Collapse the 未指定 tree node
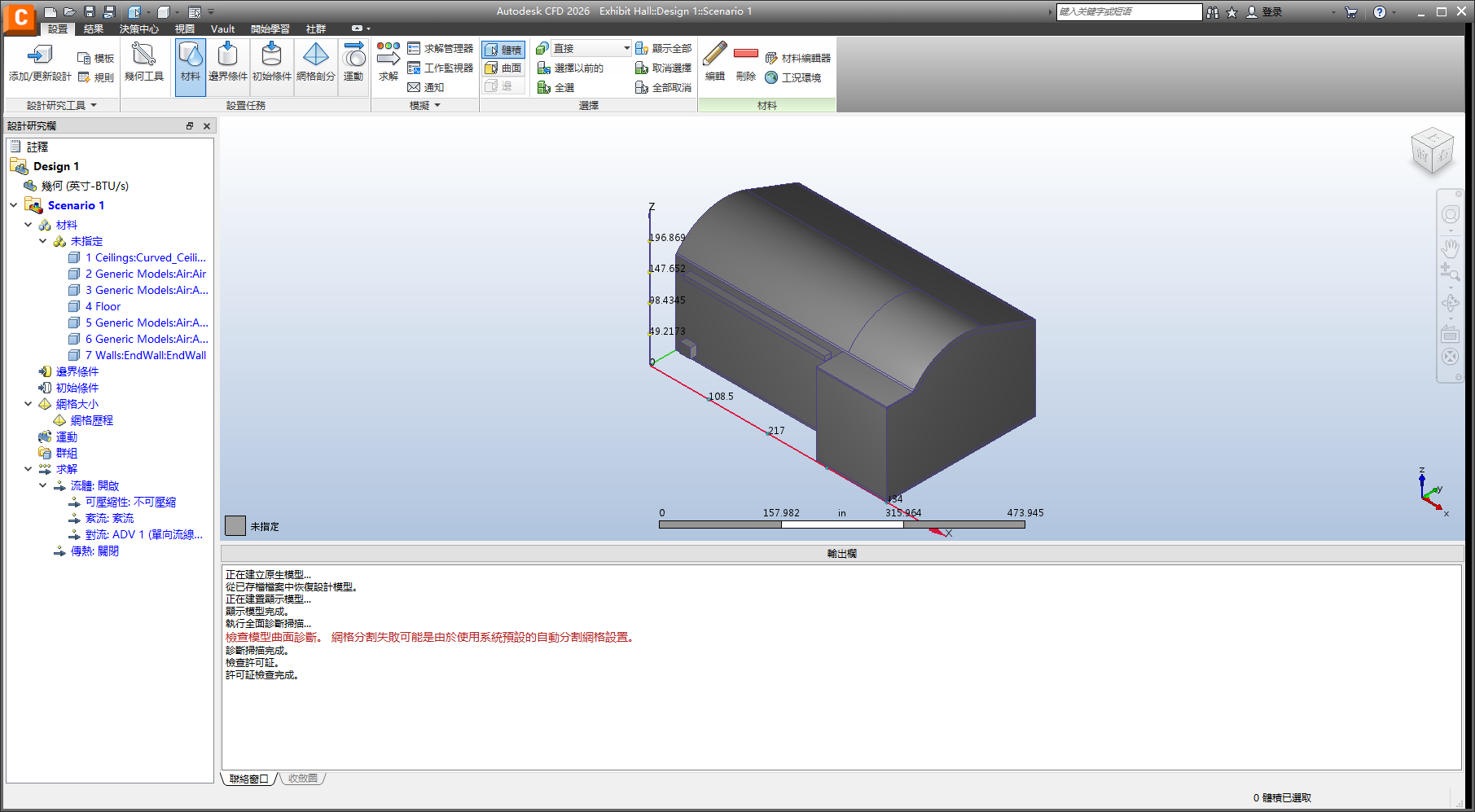The image size is (1475, 812). 42,241
